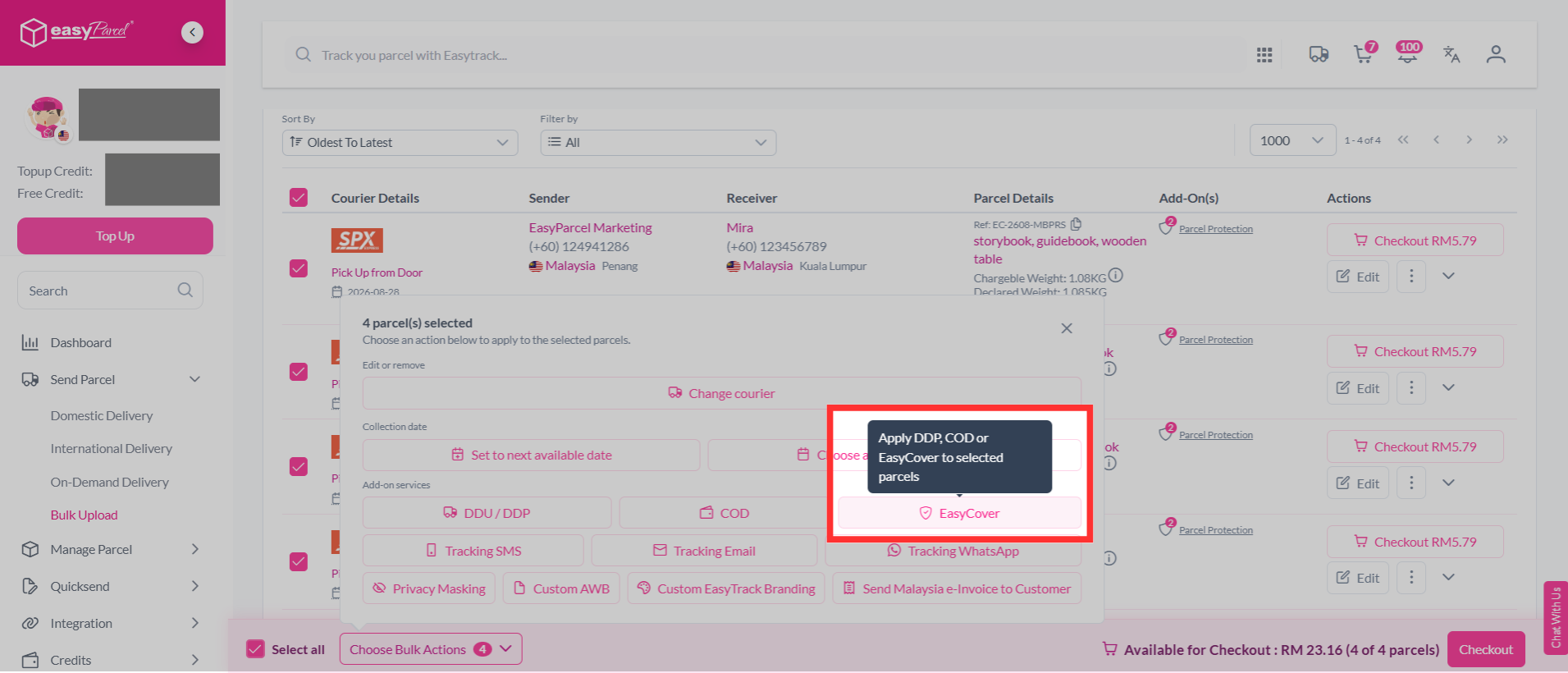Click Change courier in bulk actions
Viewport: 1568px width, 673px height.
coord(722,393)
